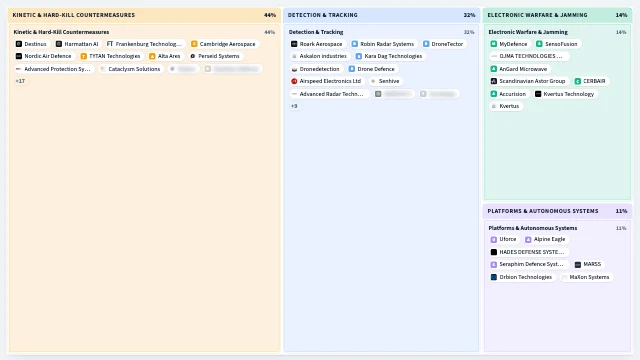The width and height of the screenshot is (640, 360).
Task: Select the MARSS company chip
Action: (588, 264)
